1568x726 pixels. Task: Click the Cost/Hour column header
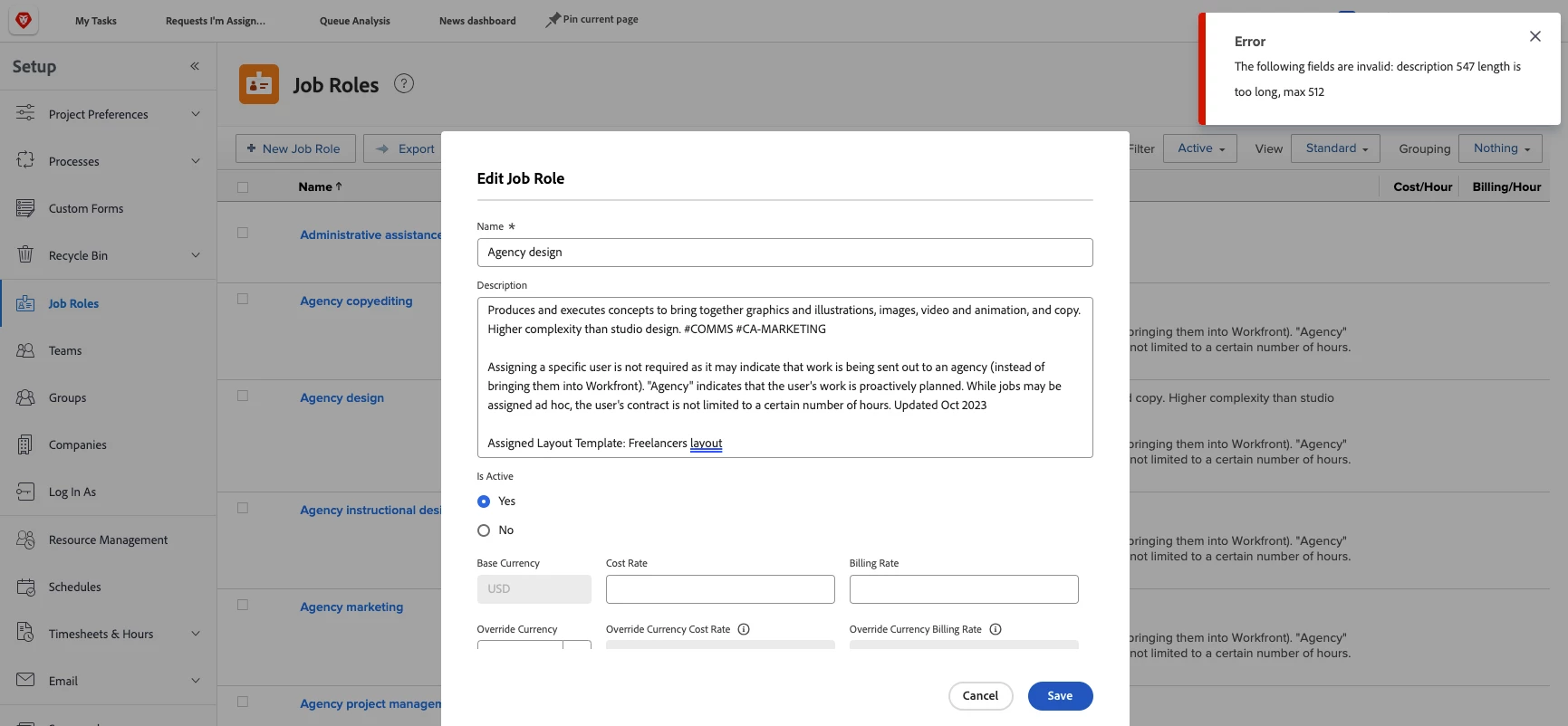point(1422,186)
